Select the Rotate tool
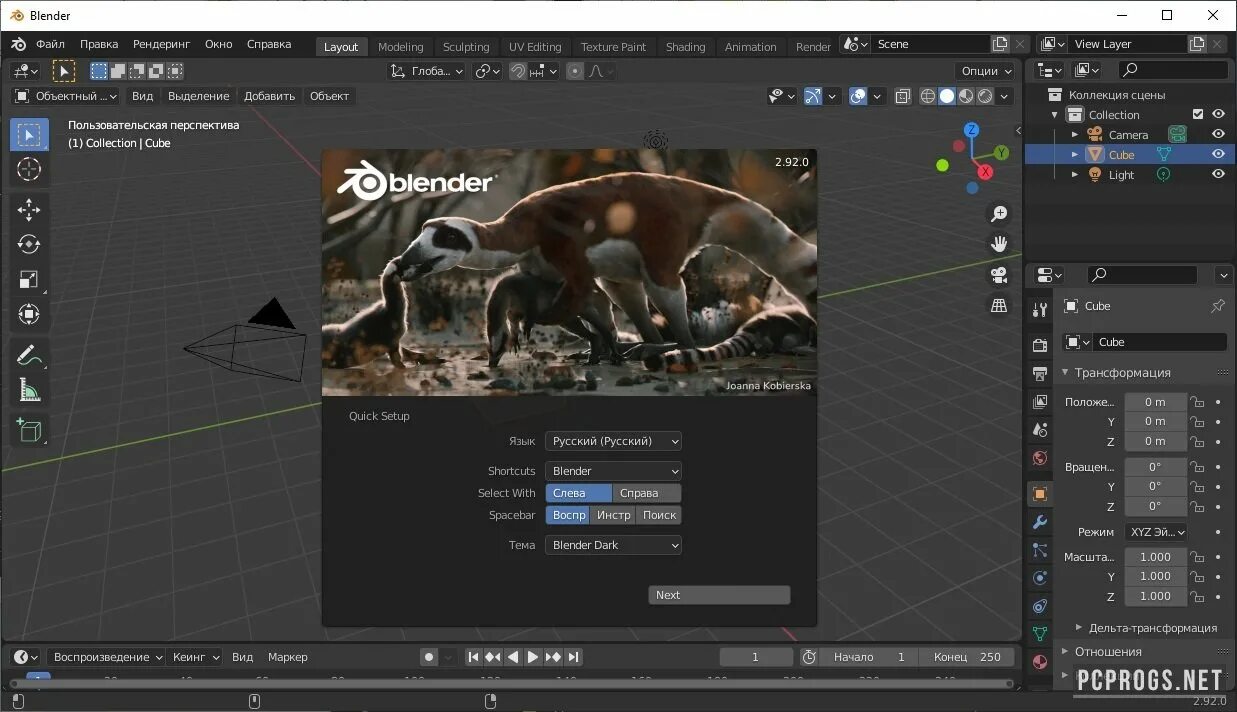Viewport: 1237px width, 712px height. tap(29, 244)
